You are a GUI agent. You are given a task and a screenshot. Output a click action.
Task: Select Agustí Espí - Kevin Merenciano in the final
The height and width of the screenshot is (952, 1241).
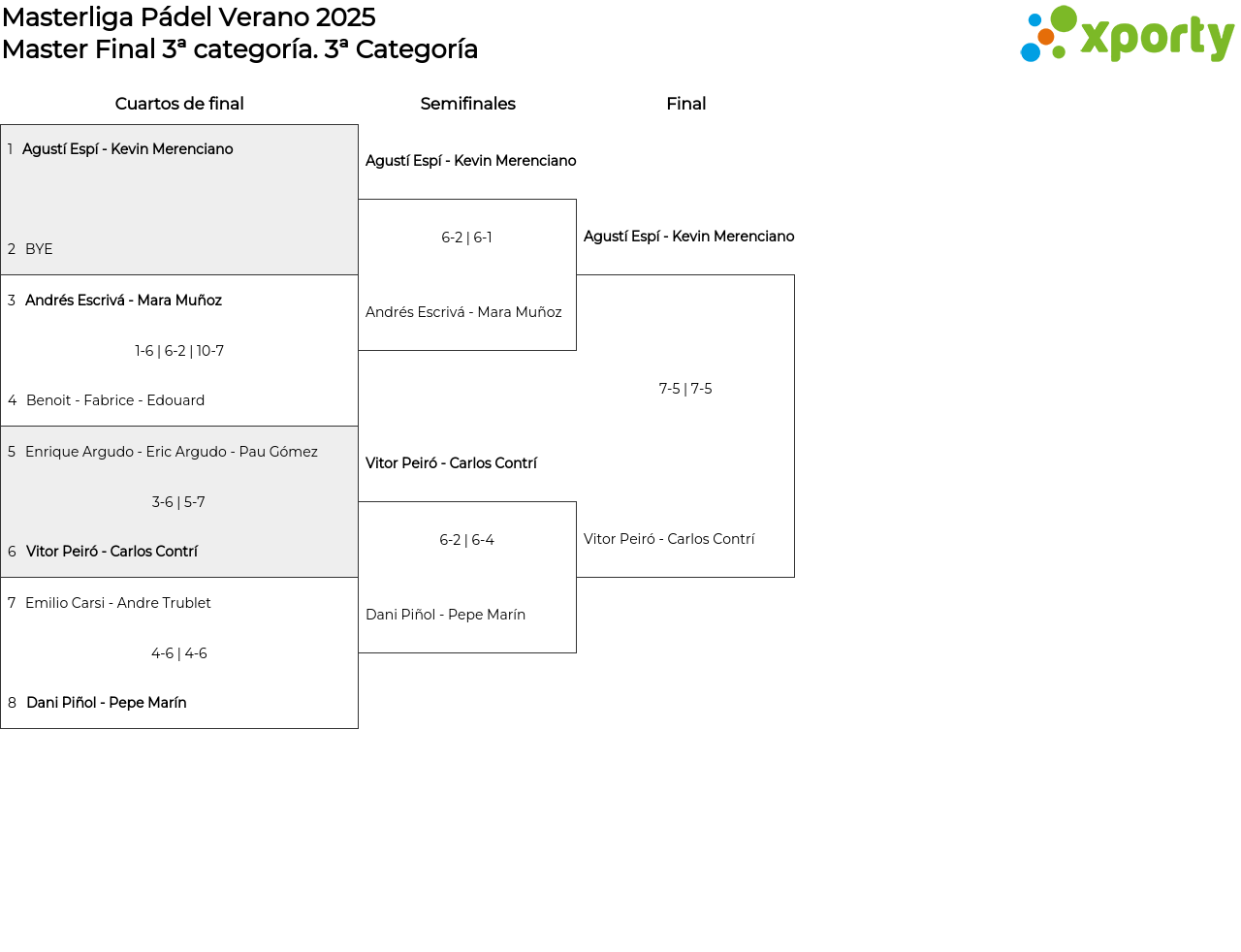click(688, 237)
